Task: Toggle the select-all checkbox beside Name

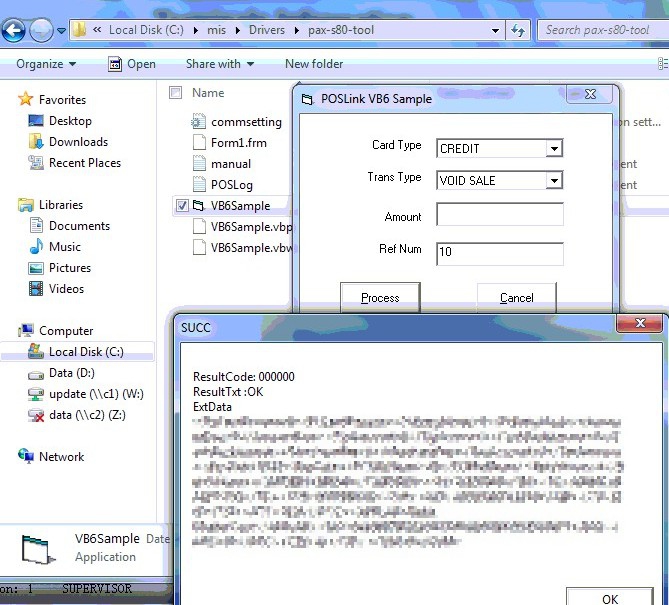Action: [x=175, y=93]
